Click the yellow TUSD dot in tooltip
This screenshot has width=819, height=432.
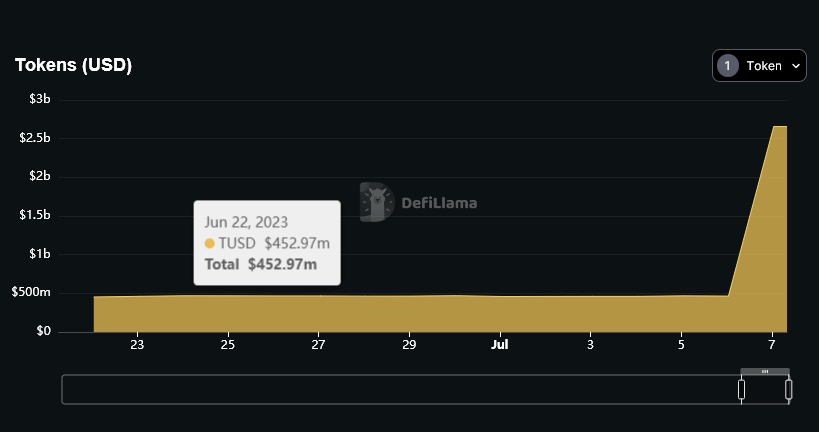click(x=210, y=243)
